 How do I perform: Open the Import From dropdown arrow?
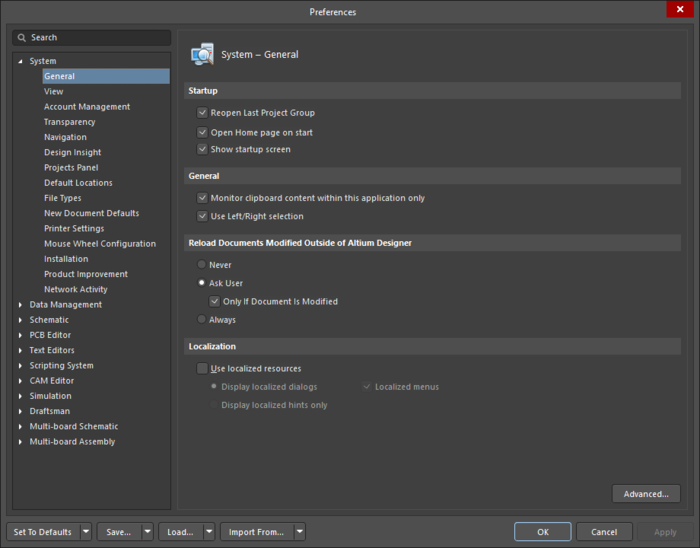[299, 532]
